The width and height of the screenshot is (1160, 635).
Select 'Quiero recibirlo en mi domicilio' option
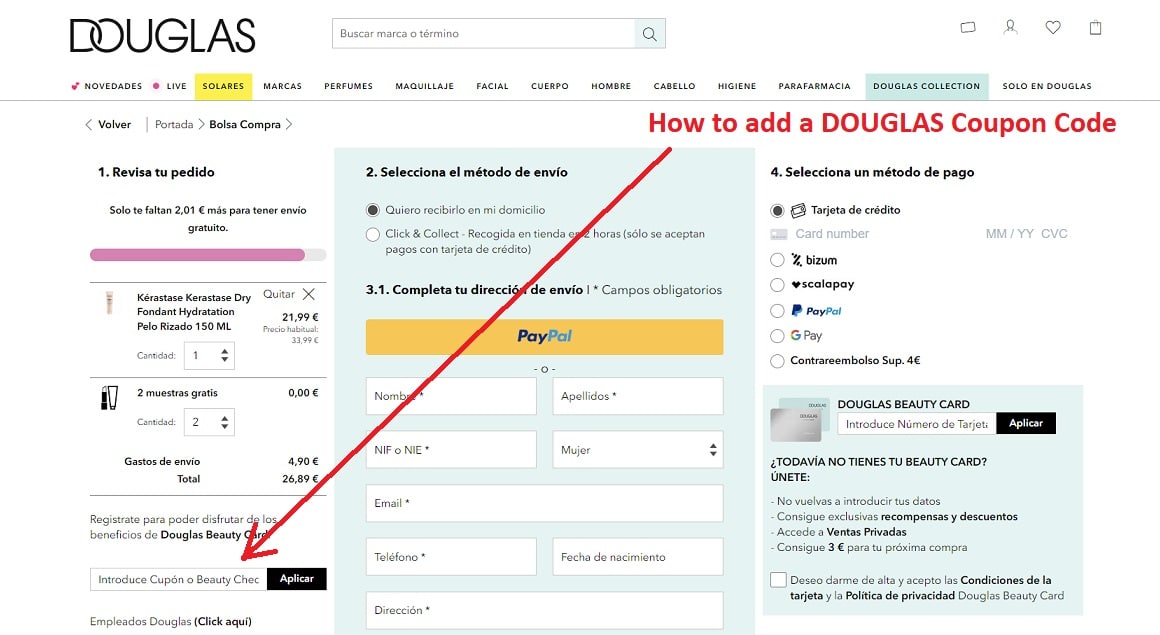tap(373, 210)
